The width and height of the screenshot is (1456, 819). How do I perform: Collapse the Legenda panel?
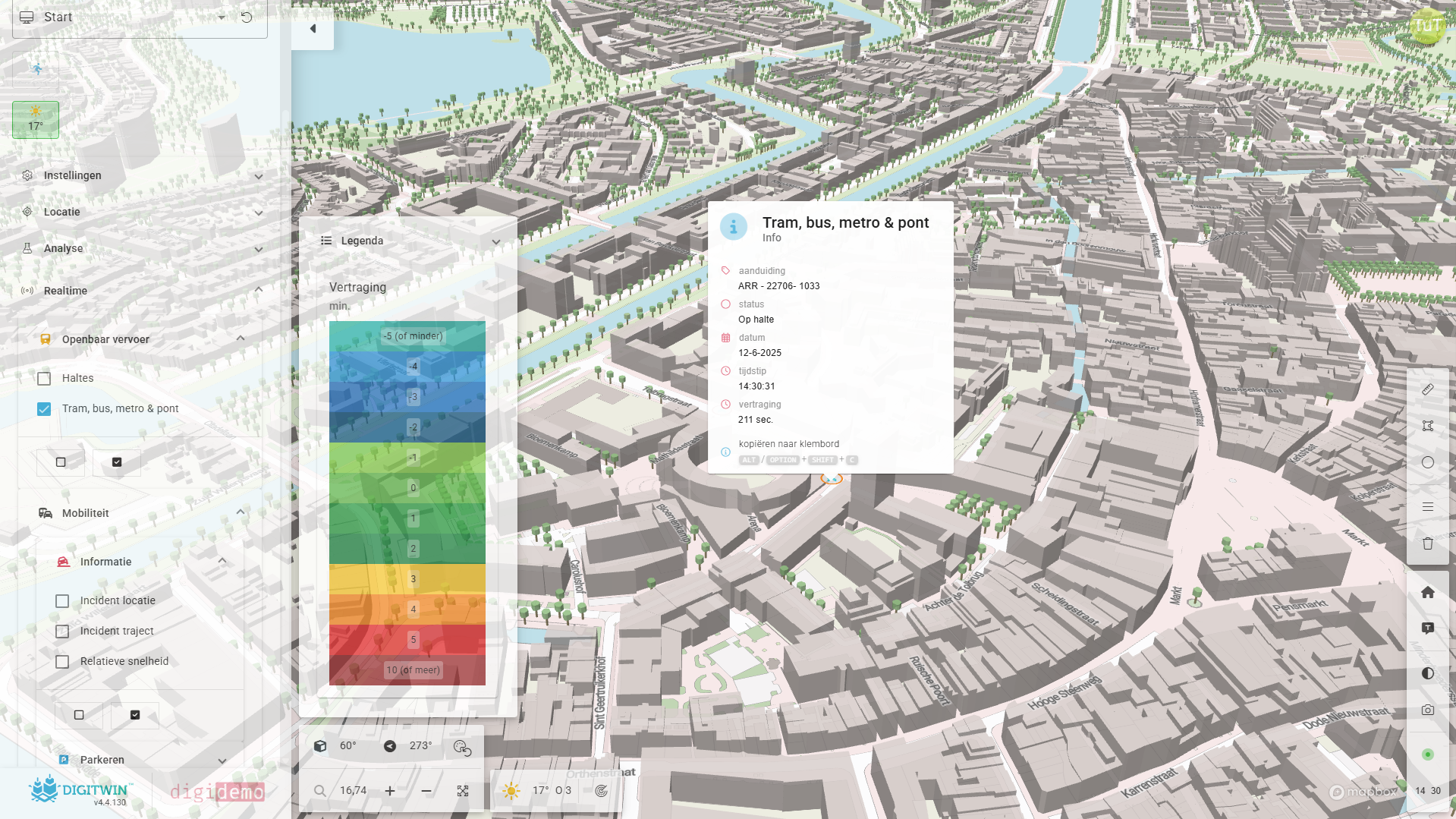click(x=496, y=241)
